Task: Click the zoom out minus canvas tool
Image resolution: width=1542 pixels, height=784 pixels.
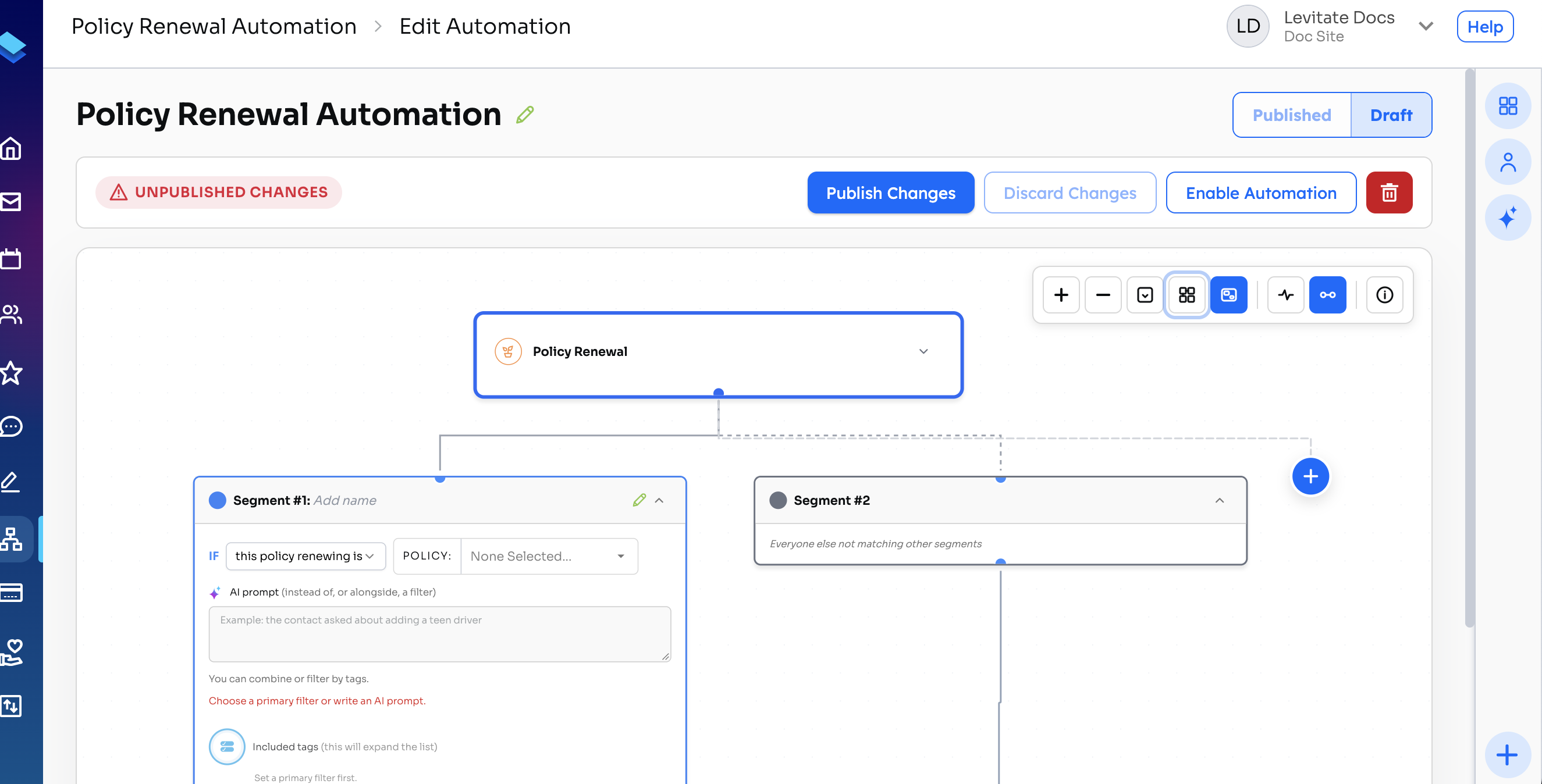Action: point(1103,294)
